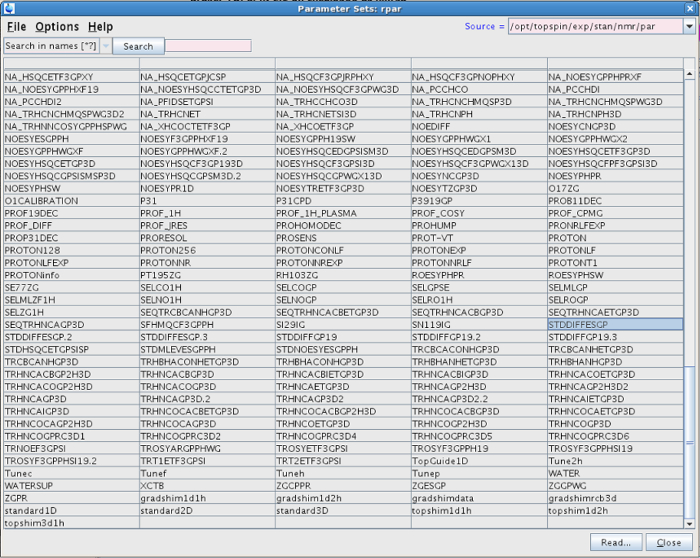This screenshot has width=700, height=558.
Task: Select the Tuneh parameter set
Action: tap(343, 473)
